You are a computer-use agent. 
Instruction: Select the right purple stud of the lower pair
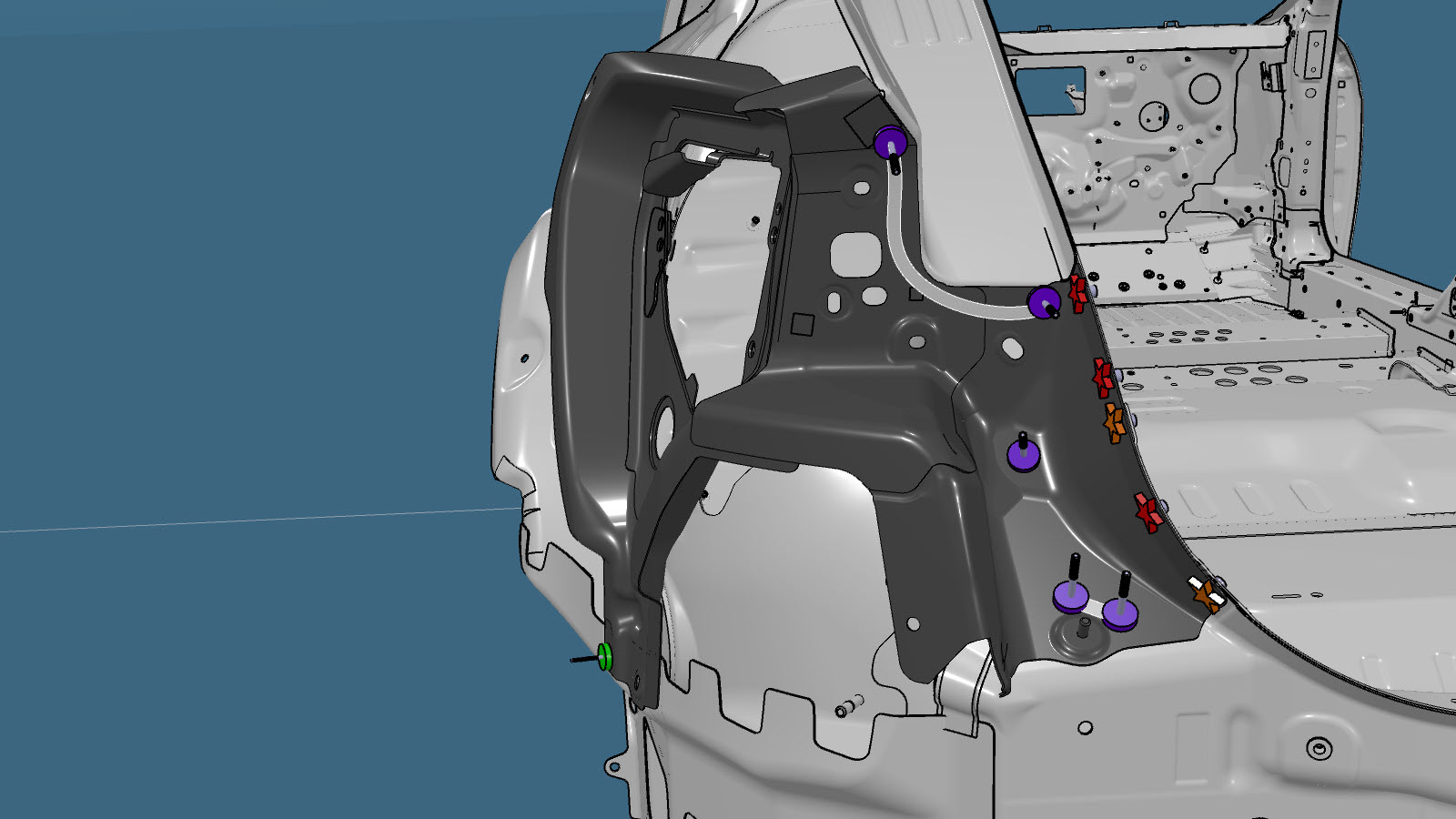[x=1120, y=613]
